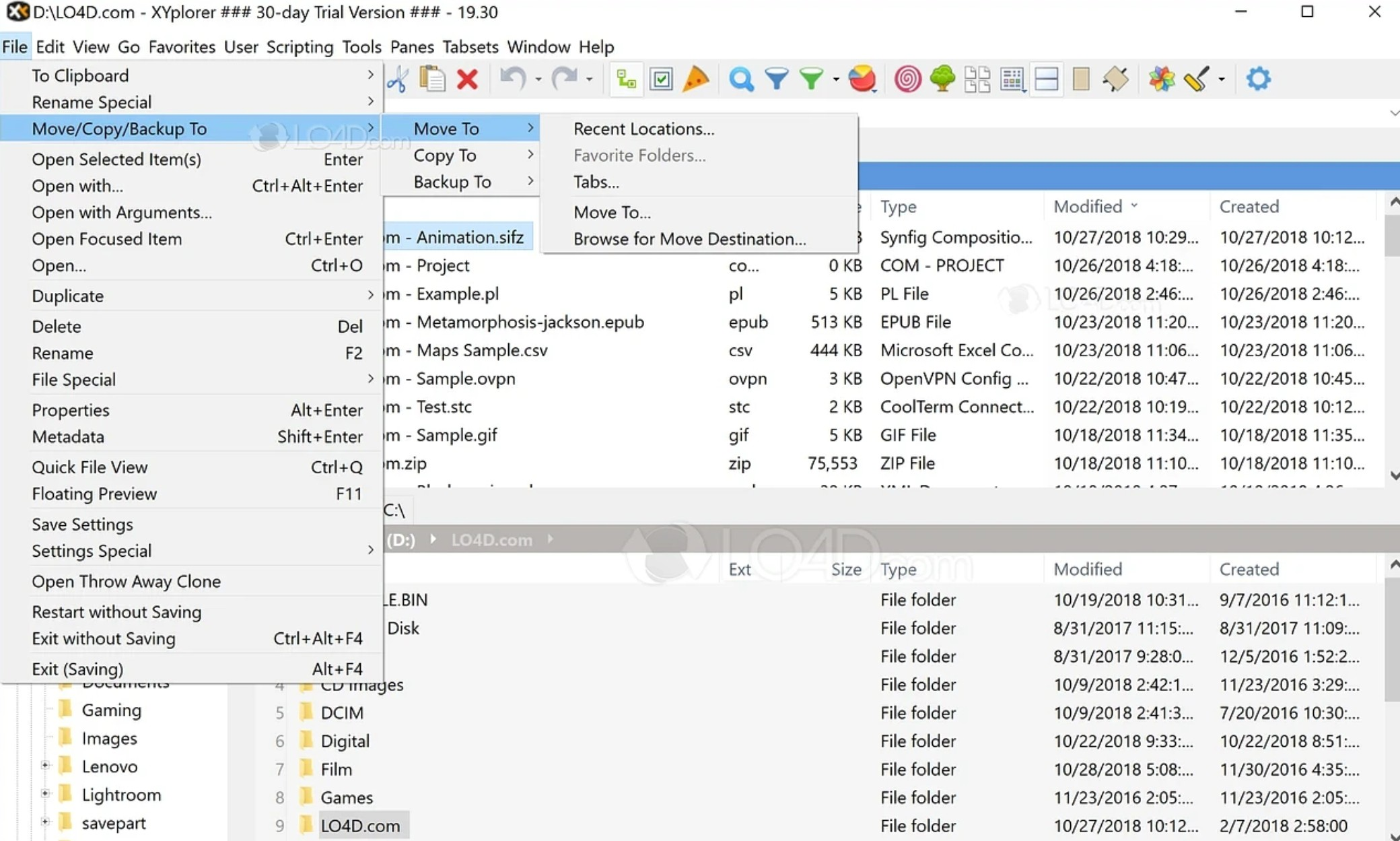Select Floating Preview menu entry
The image size is (1400, 841).
(192, 494)
